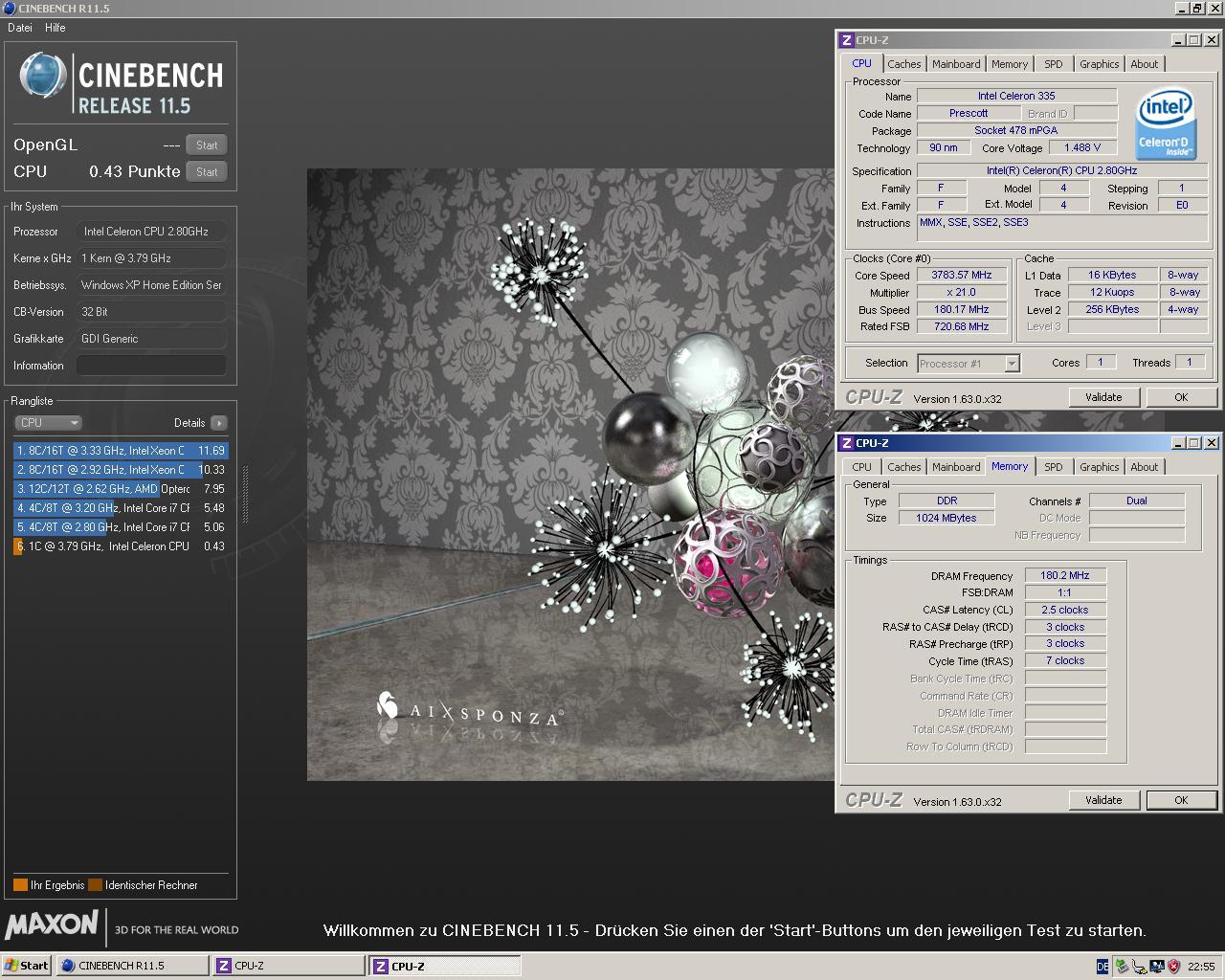Click the network connection tray icon
The height and width of the screenshot is (980, 1225).
[x=1156, y=967]
